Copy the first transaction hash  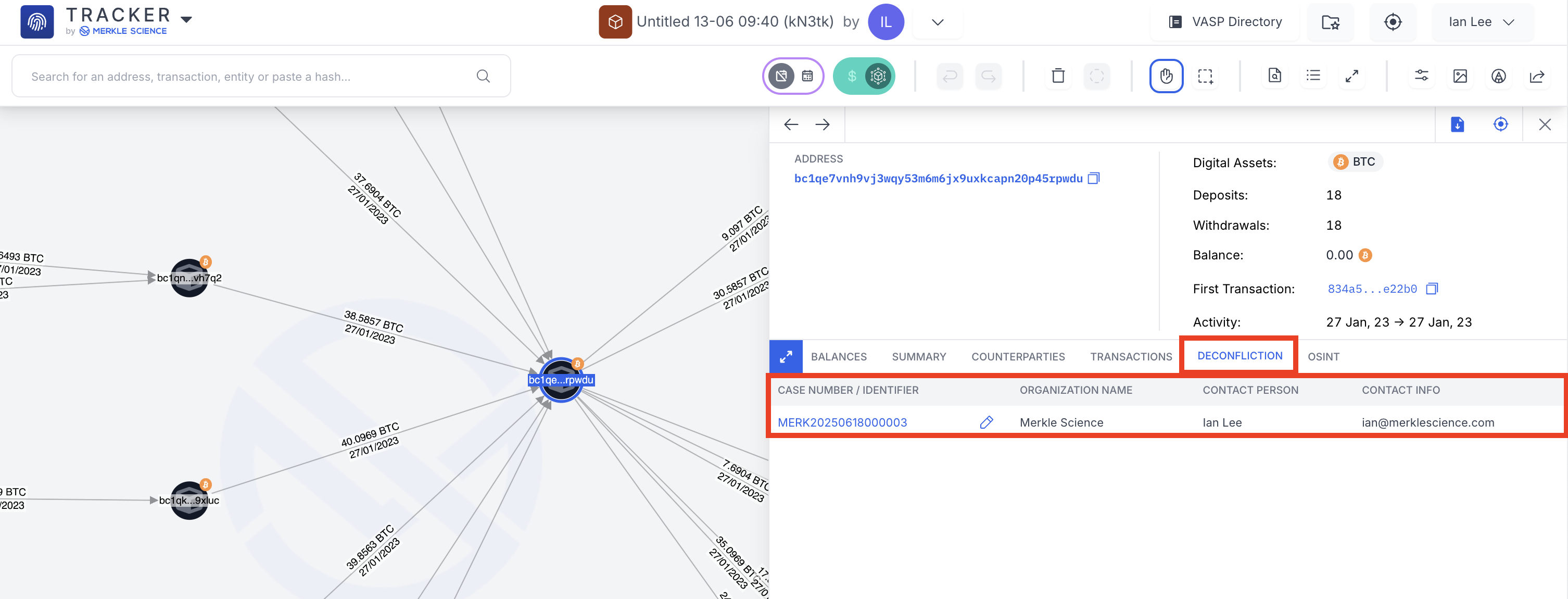click(x=1432, y=289)
